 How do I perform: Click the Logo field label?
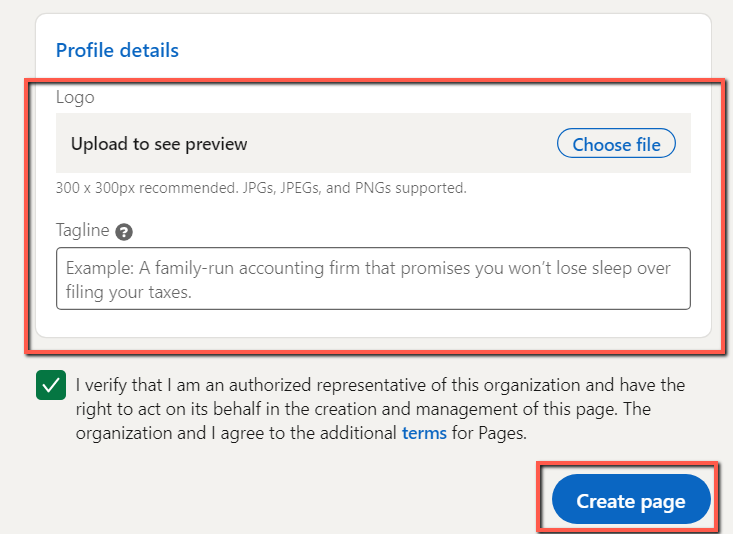coord(75,97)
